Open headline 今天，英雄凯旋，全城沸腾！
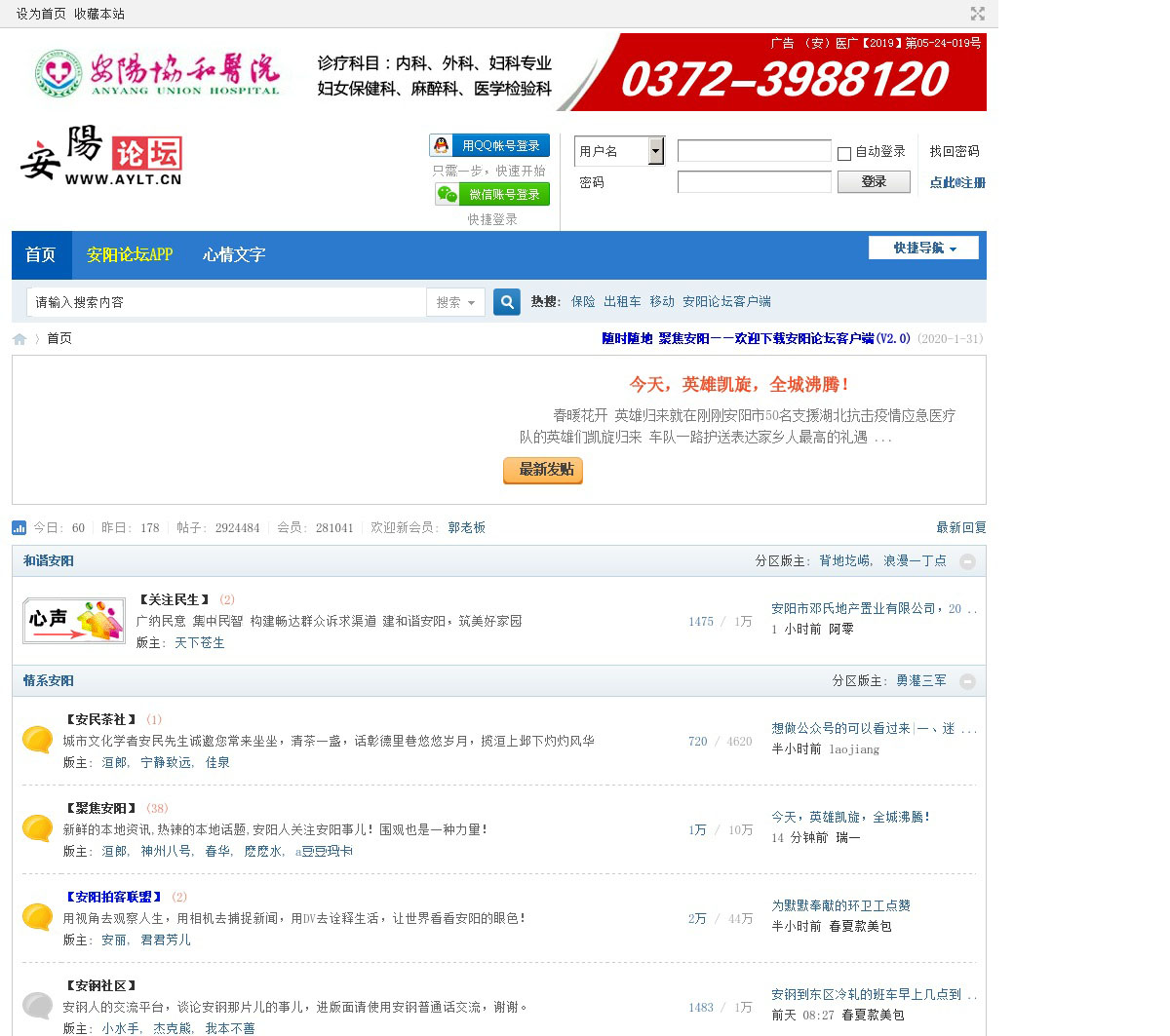The image size is (1170, 1036). pos(740,384)
